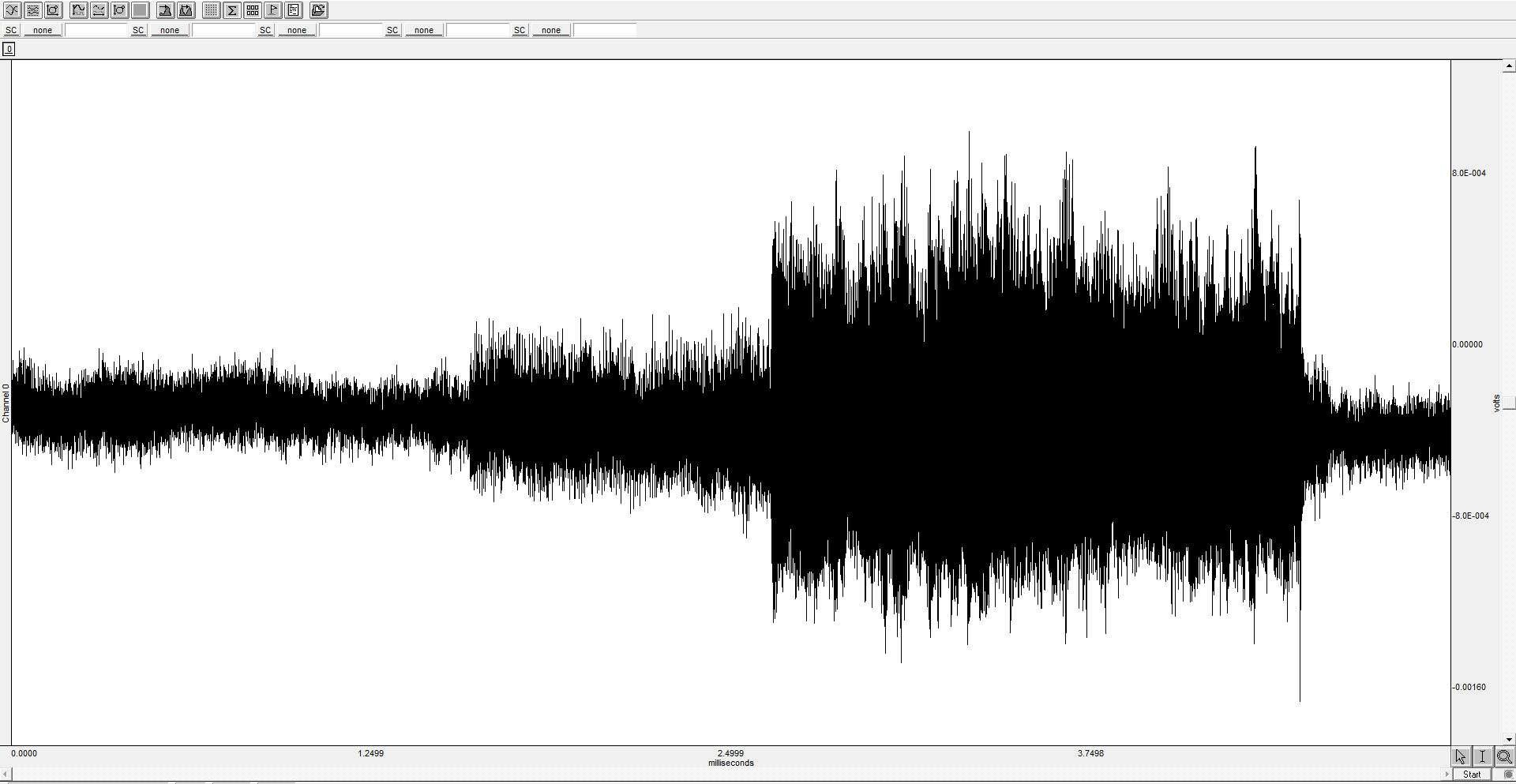
Task: Select the I-beam cursor tool
Action: [1482, 756]
